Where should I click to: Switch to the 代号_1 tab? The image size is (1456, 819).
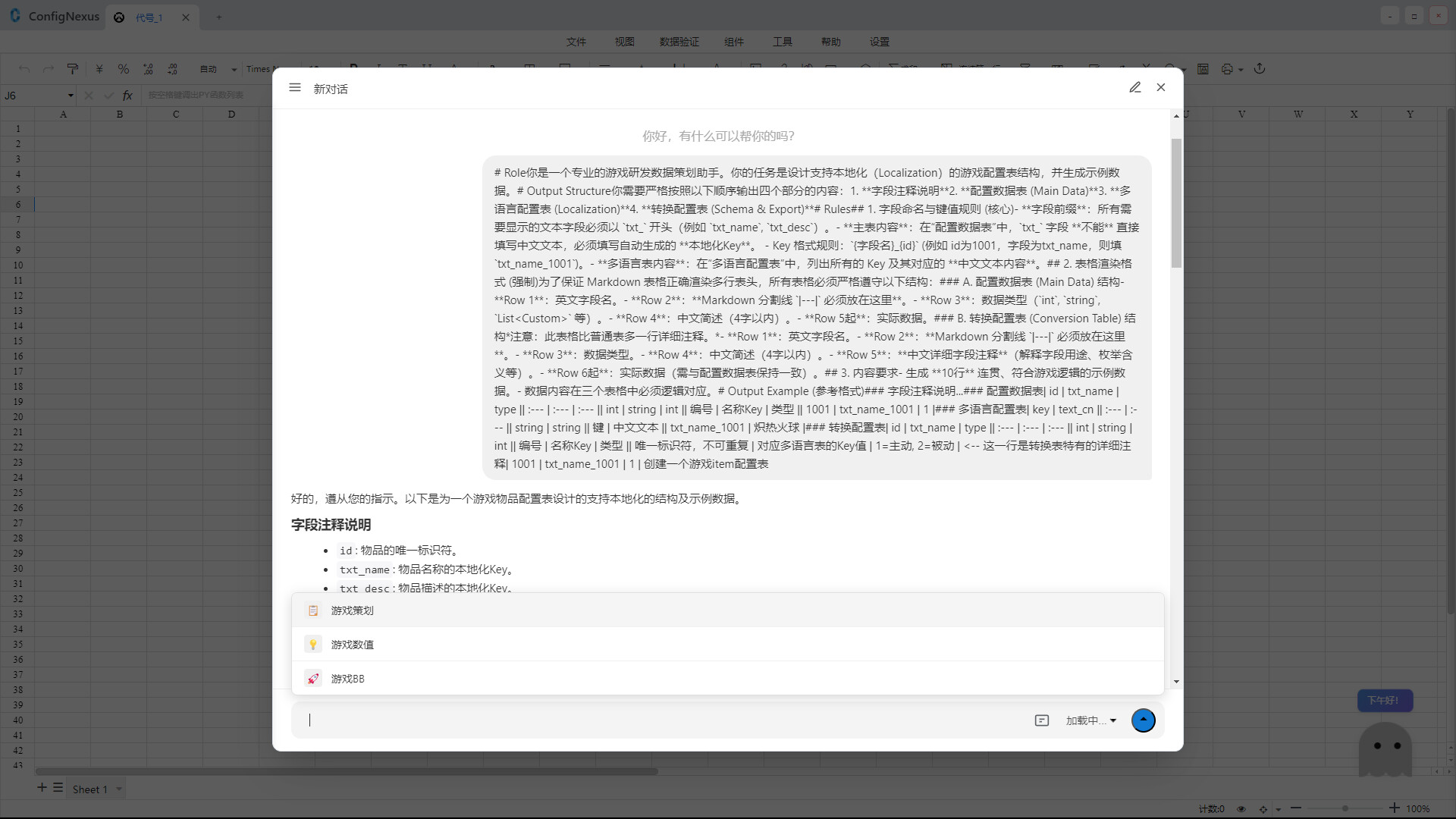pos(149,17)
